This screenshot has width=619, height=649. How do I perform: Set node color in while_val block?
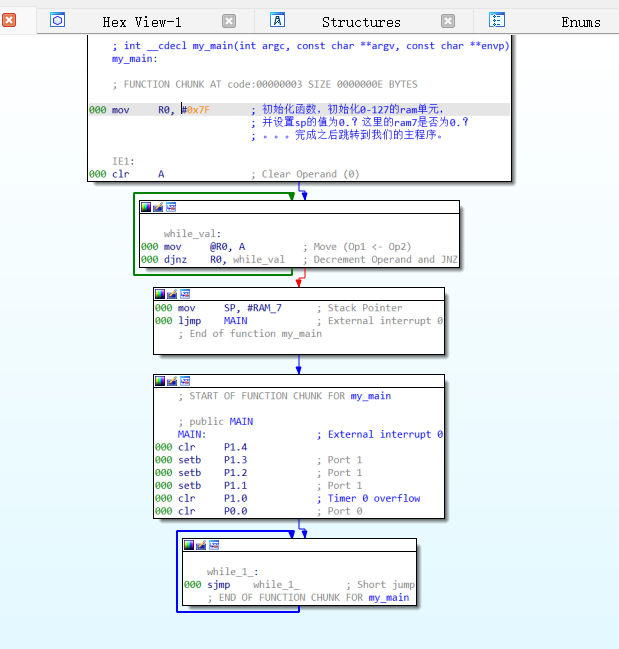point(146,207)
